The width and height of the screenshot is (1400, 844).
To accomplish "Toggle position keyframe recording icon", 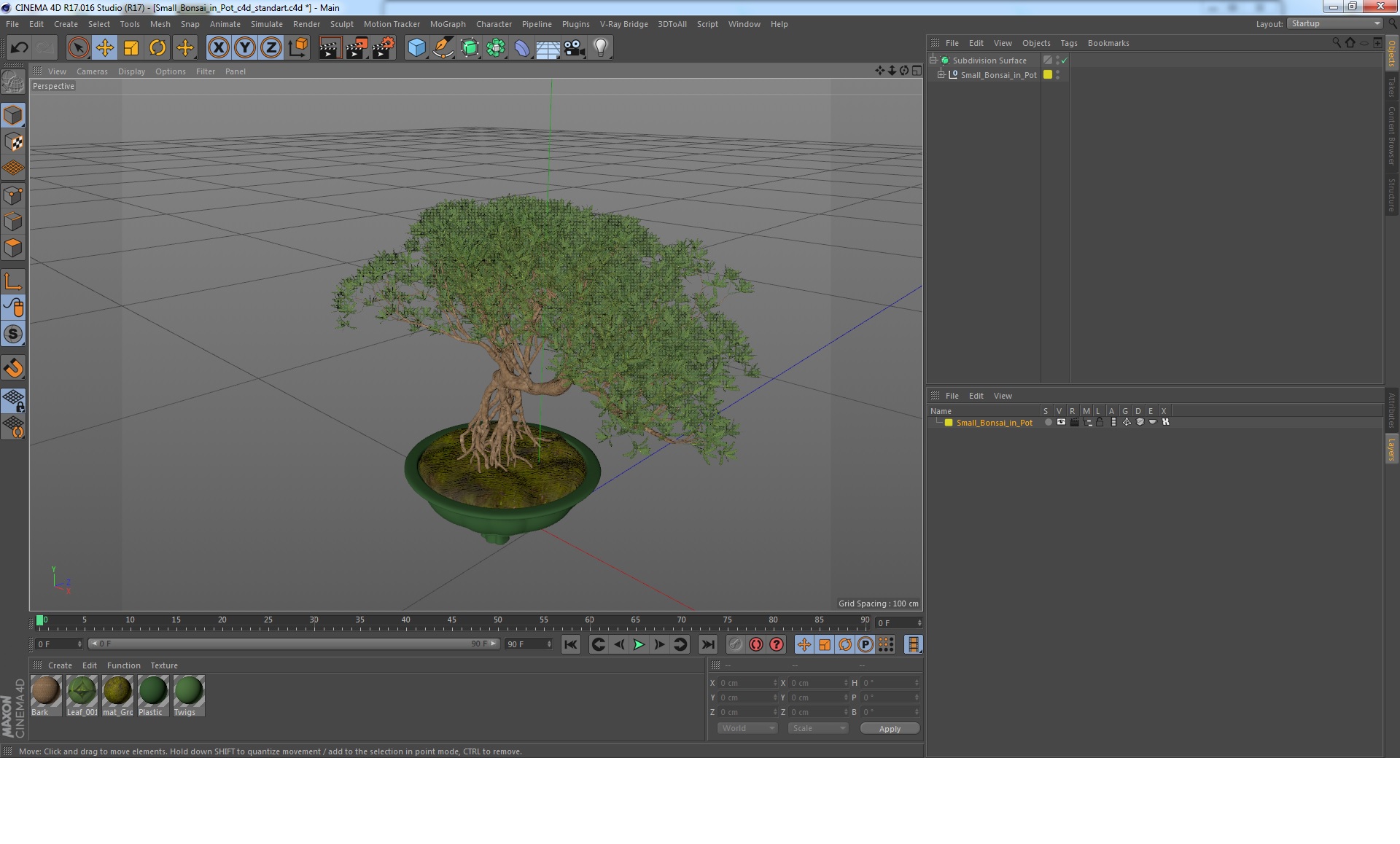I will coord(804,644).
